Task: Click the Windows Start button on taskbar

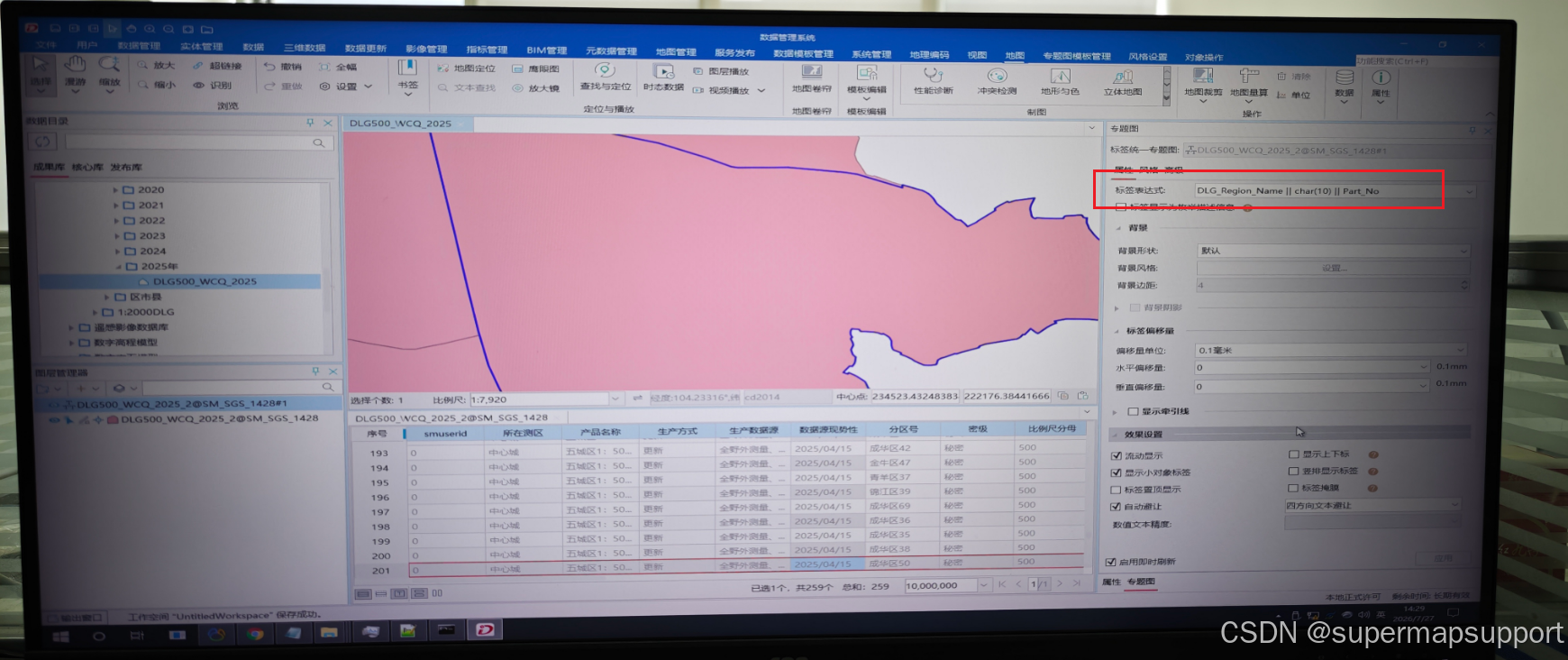Action: (x=60, y=636)
